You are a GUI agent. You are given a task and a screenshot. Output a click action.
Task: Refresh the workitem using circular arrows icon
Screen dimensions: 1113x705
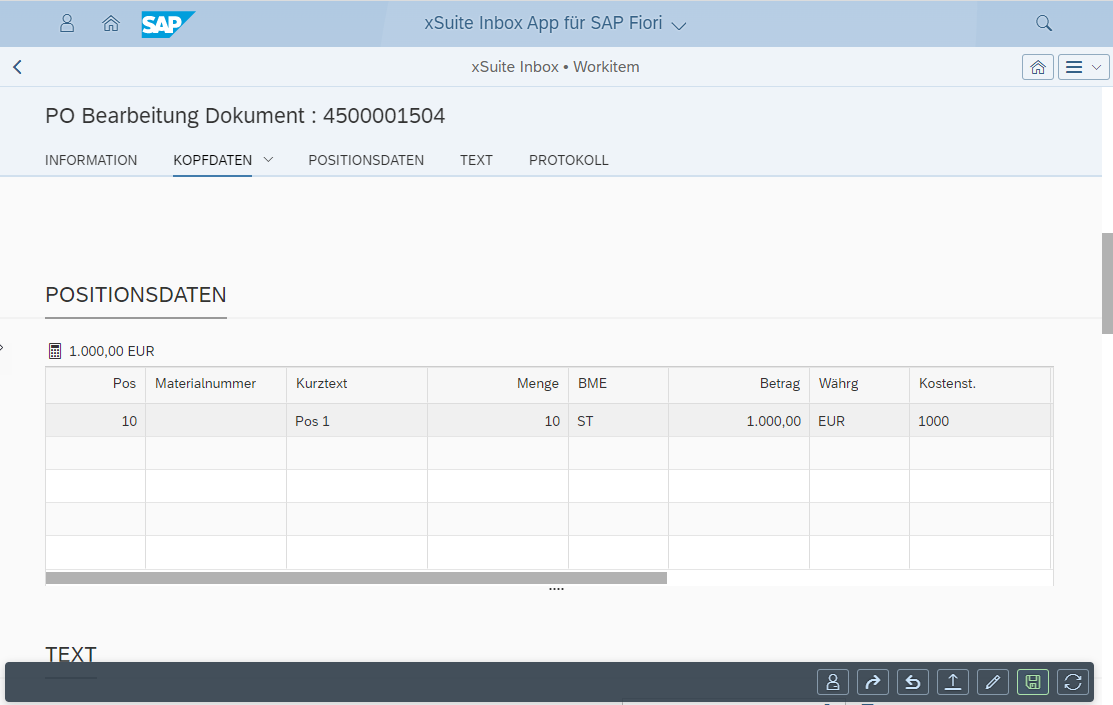click(1073, 682)
